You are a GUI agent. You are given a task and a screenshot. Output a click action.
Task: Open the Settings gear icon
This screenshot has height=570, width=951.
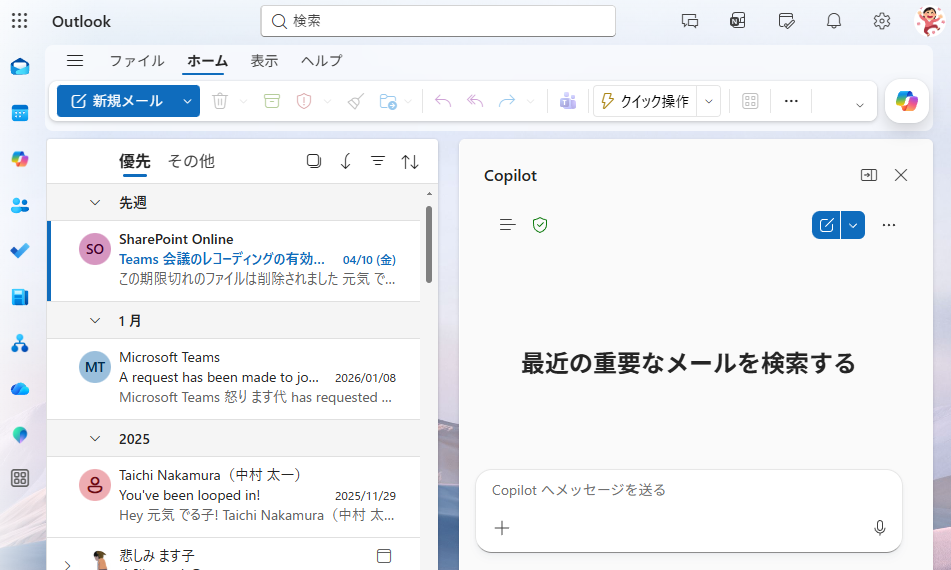881,21
